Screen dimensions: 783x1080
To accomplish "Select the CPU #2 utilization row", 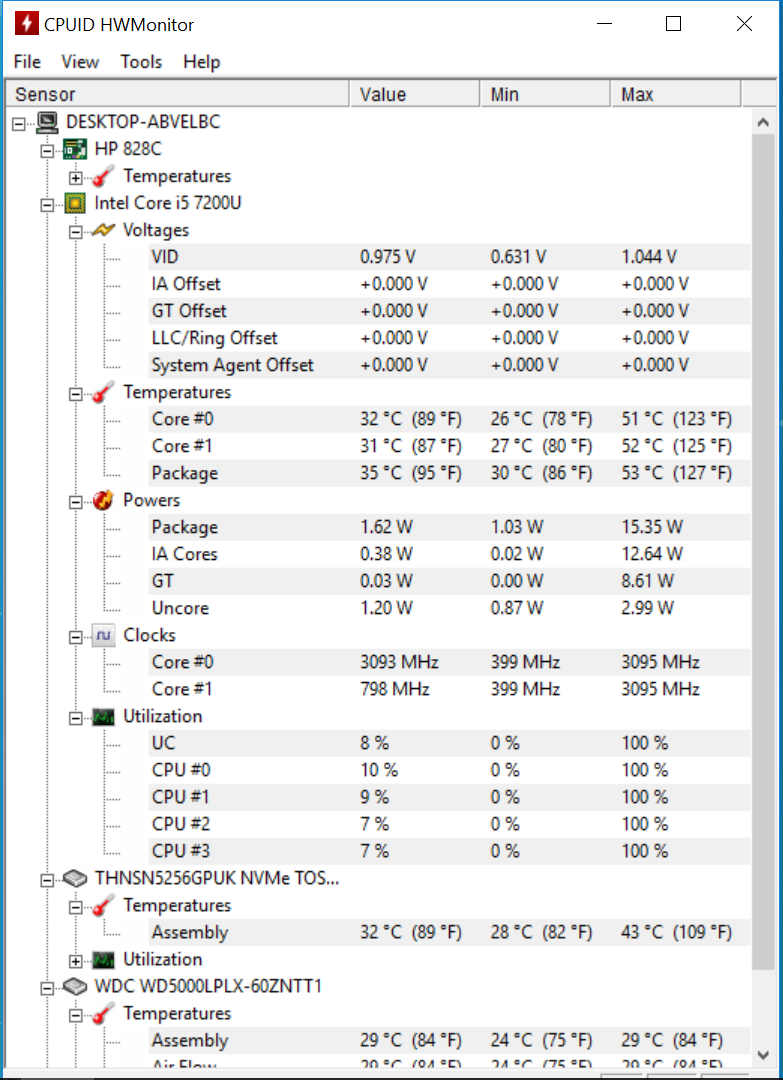I will pos(450,824).
